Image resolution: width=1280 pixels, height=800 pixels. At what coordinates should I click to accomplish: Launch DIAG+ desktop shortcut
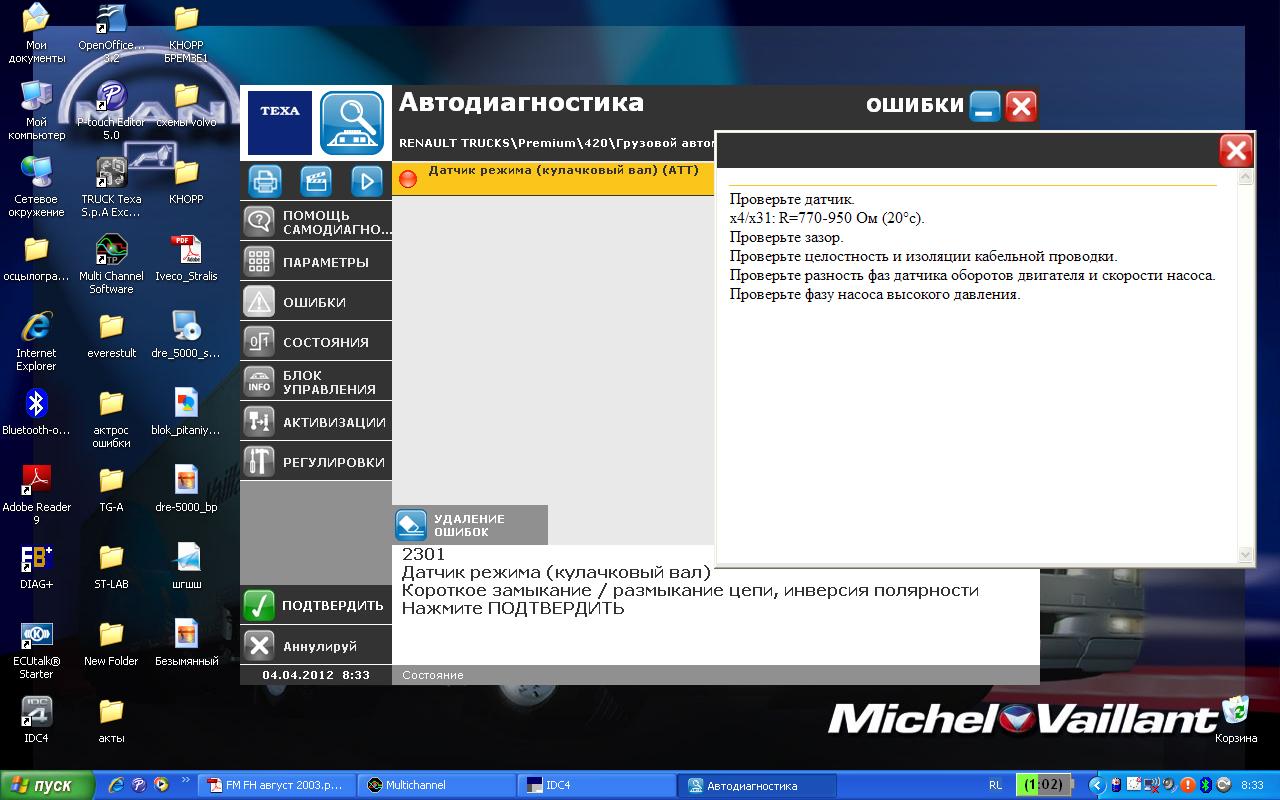pos(36,567)
